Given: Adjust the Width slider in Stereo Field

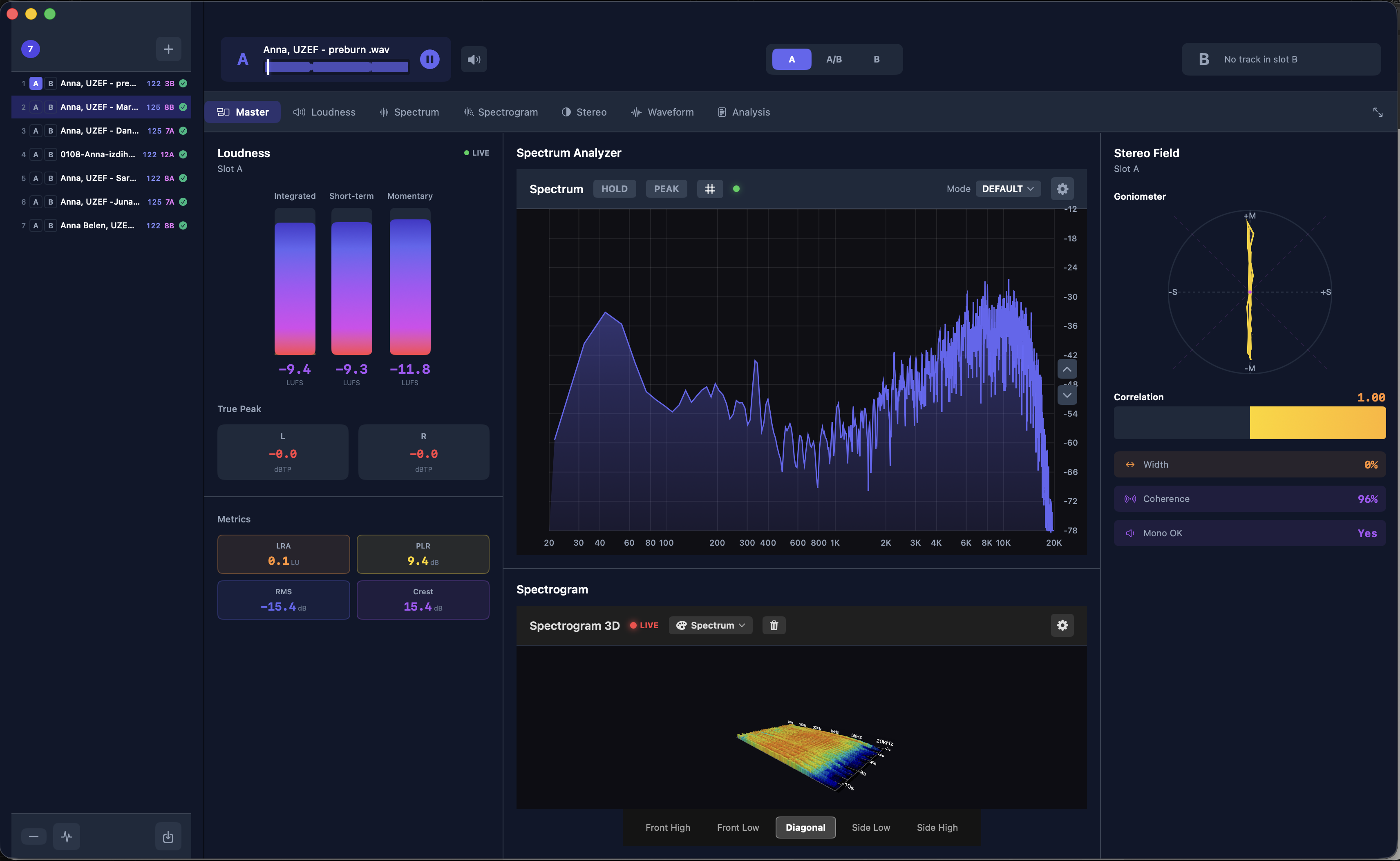Looking at the screenshot, I should point(1250,464).
